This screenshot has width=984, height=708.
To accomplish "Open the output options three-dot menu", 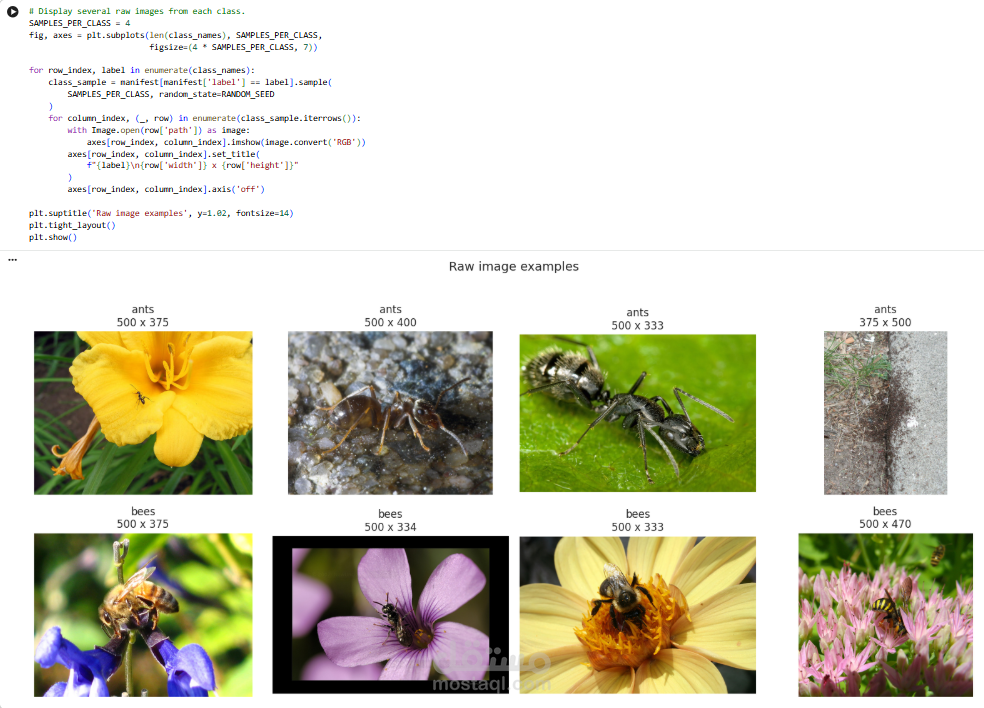I will [13, 259].
